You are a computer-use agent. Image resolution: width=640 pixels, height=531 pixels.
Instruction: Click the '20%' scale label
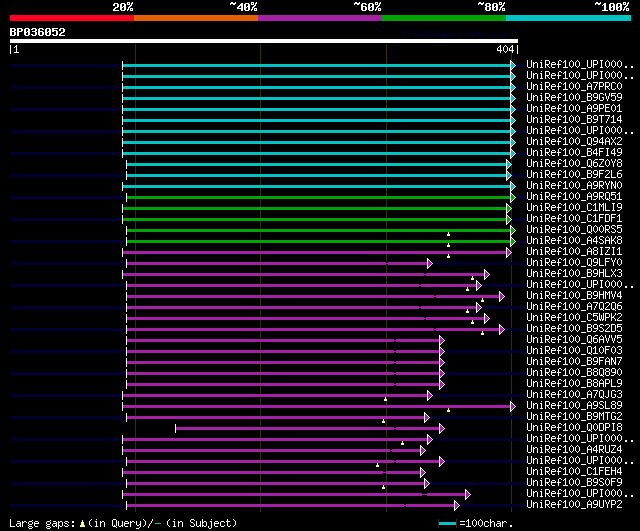123,7
